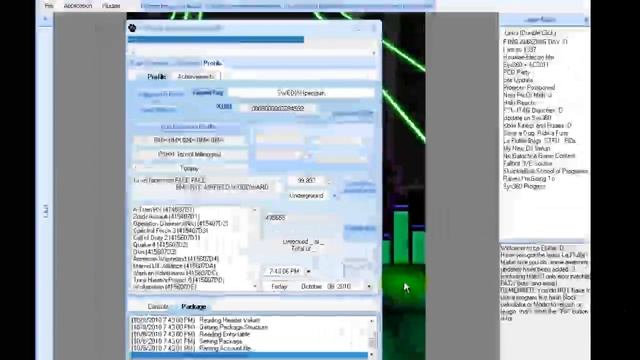Click the games list scroll-down arrow
This screenshot has height=360, width=640.
click(255, 287)
